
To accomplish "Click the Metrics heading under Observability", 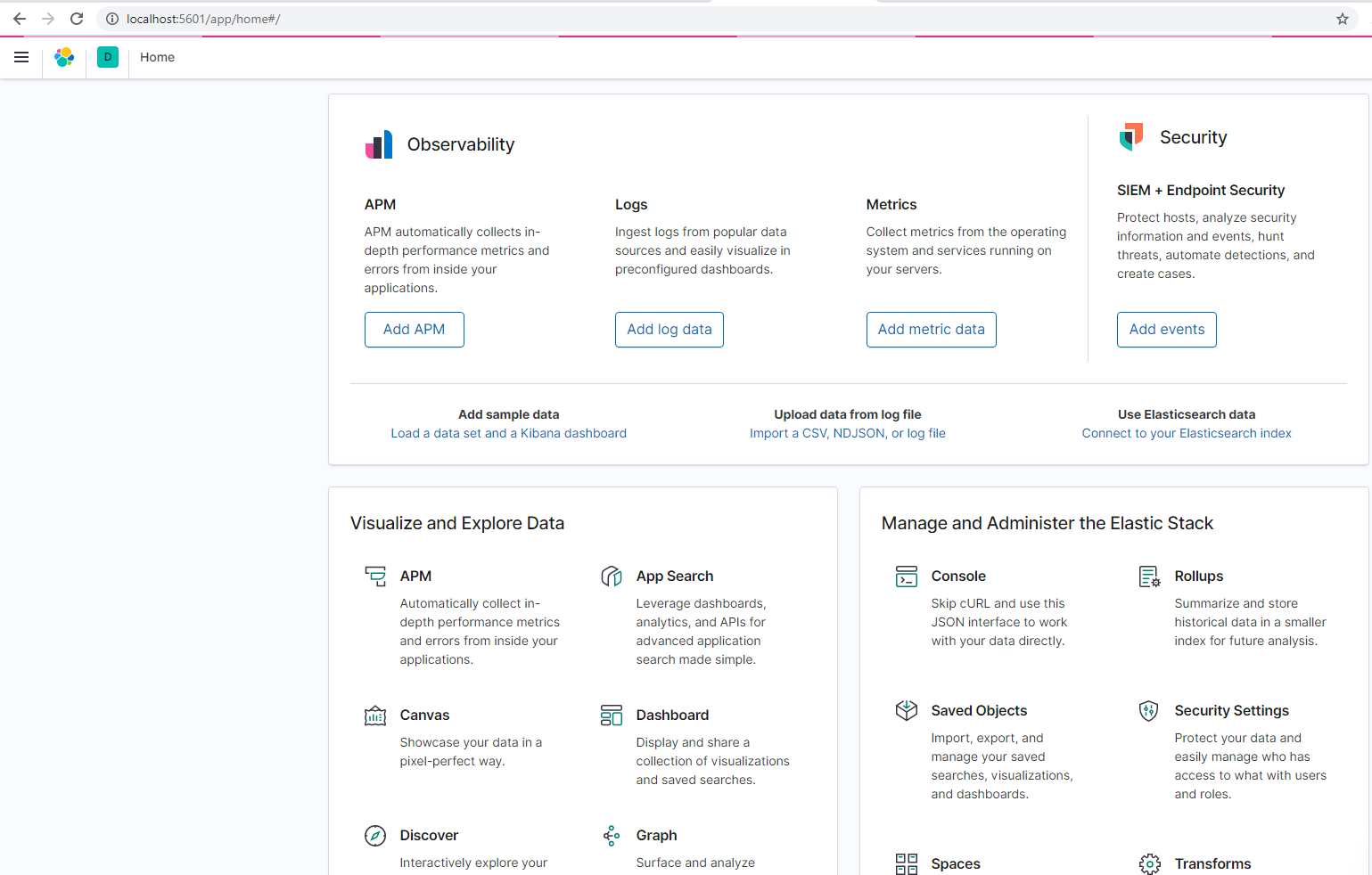I will 891,205.
